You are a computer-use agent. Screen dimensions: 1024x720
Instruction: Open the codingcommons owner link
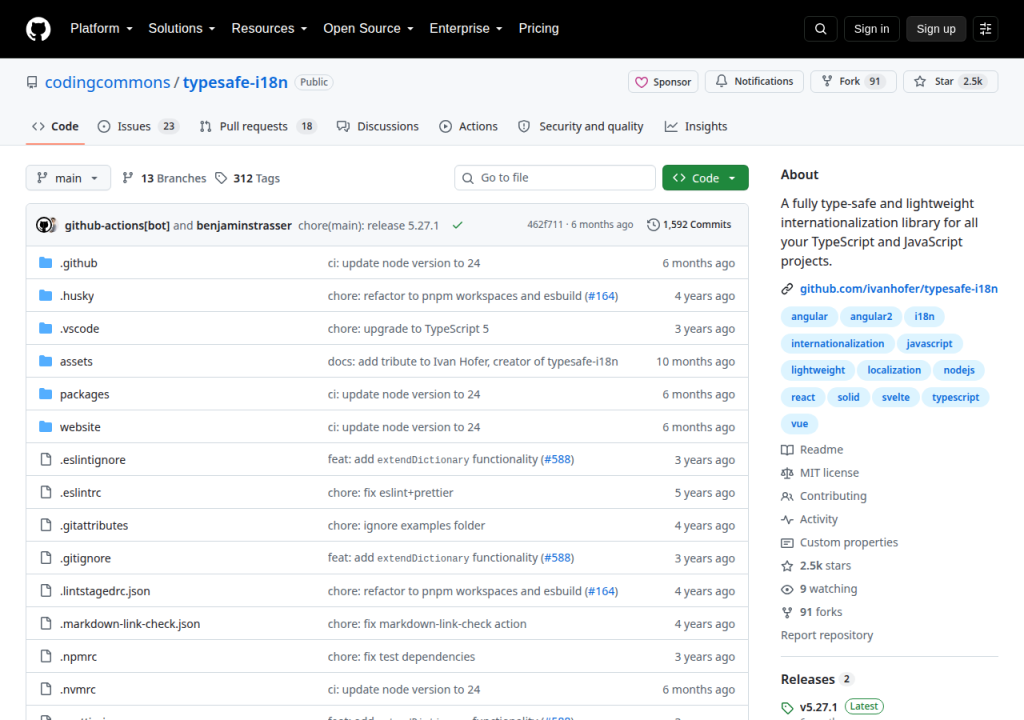pos(107,82)
